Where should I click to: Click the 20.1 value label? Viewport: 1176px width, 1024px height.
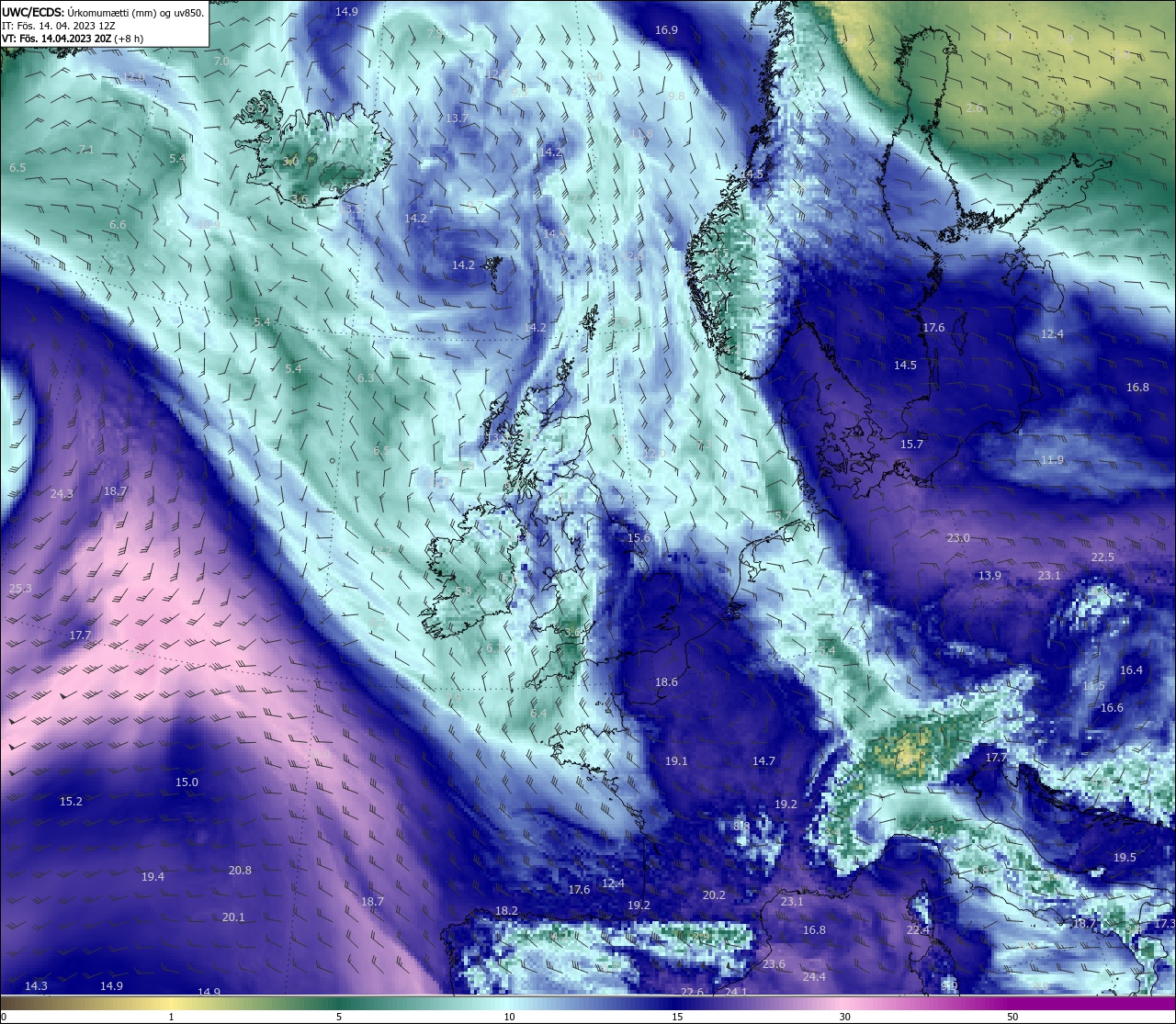233,917
